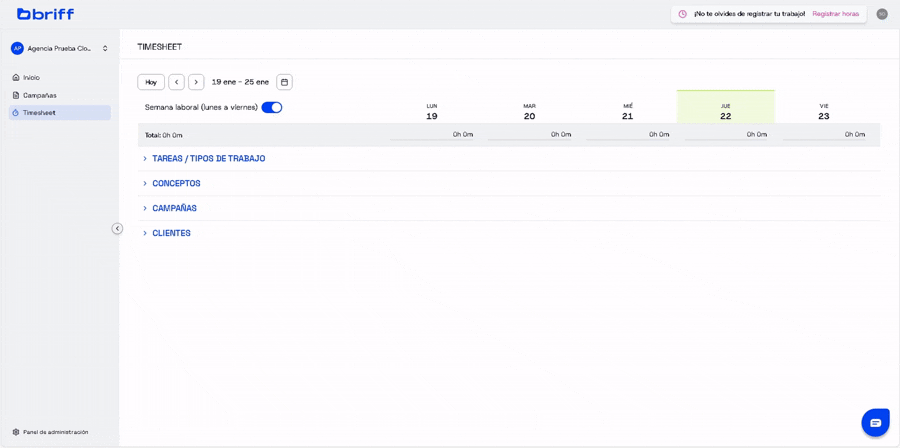Click the TIMESHEET page title

pyautogui.click(x=160, y=47)
